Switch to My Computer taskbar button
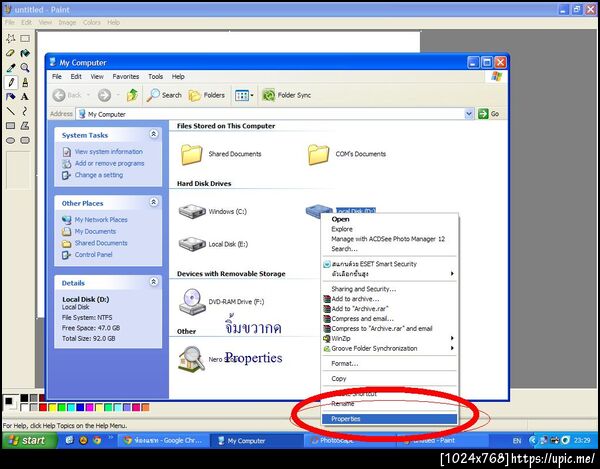 (x=256, y=440)
